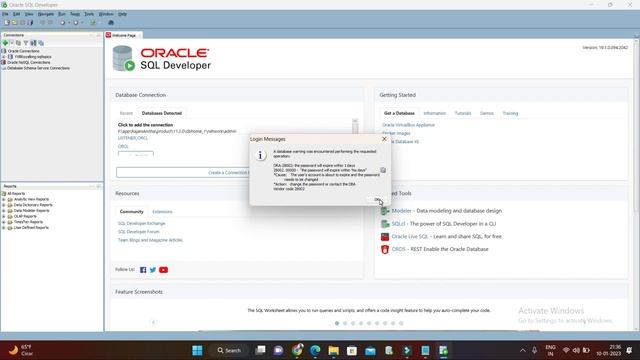
Task: Select Oracle NoSQL Connections tree item
Action: [x=29, y=62]
